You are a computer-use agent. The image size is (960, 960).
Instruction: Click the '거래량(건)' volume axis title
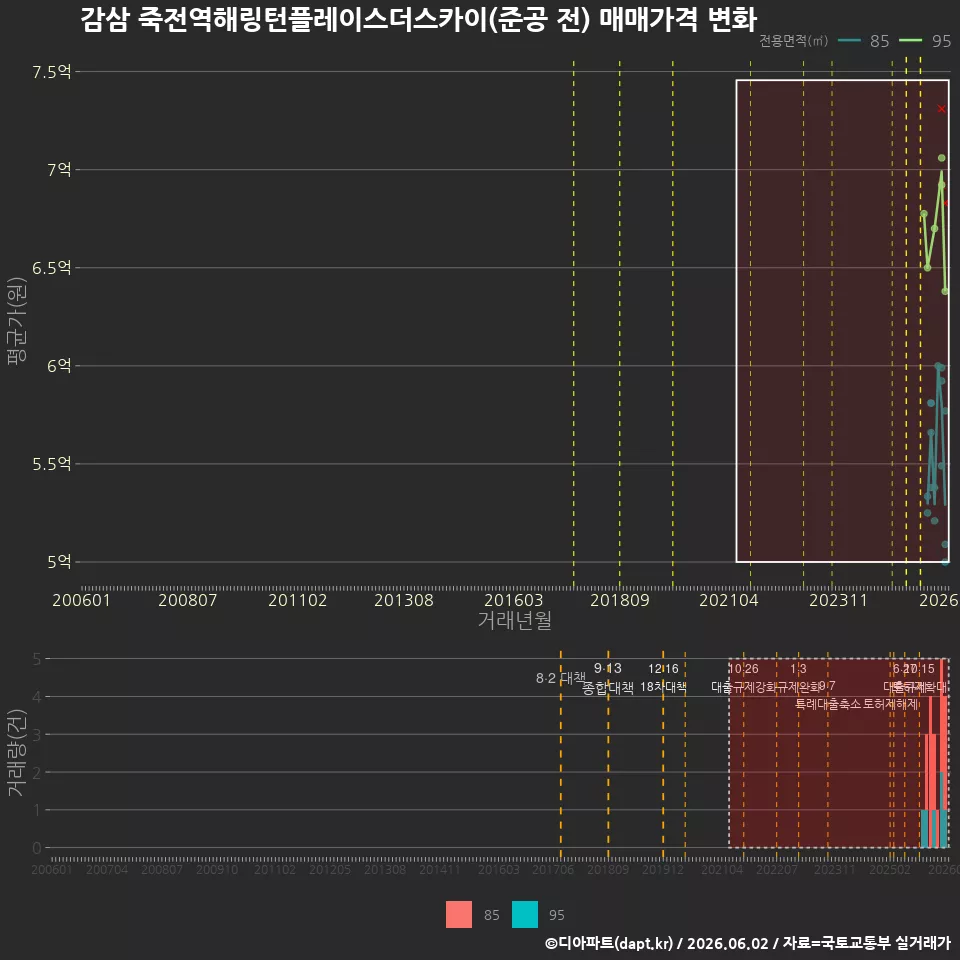[x=17, y=752]
